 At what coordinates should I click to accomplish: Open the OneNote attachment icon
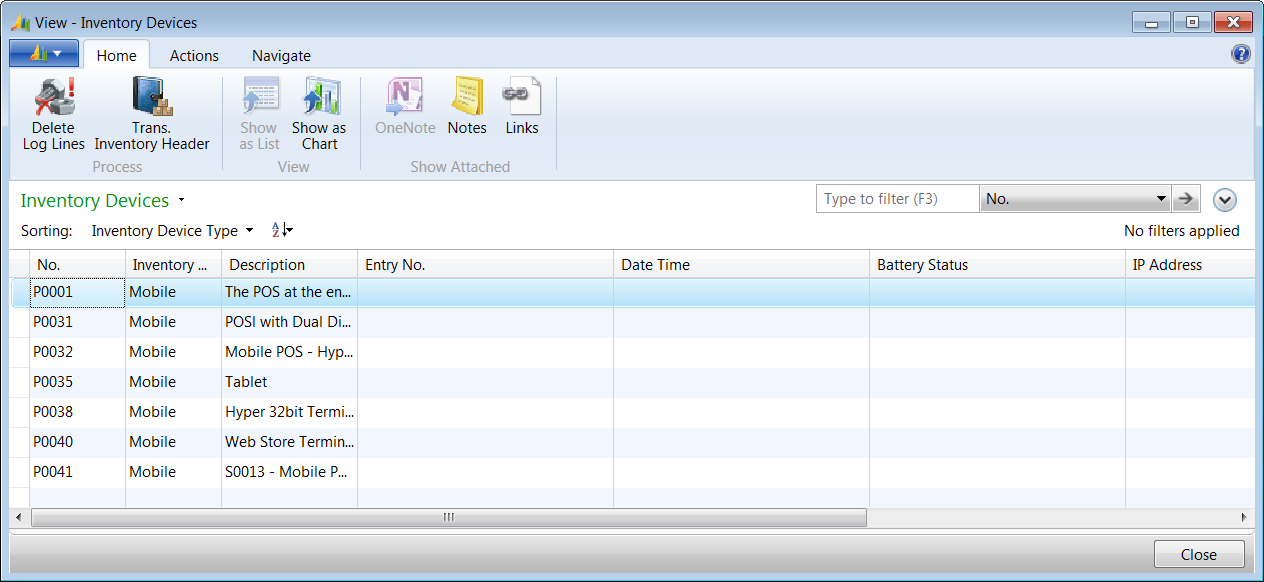405,97
